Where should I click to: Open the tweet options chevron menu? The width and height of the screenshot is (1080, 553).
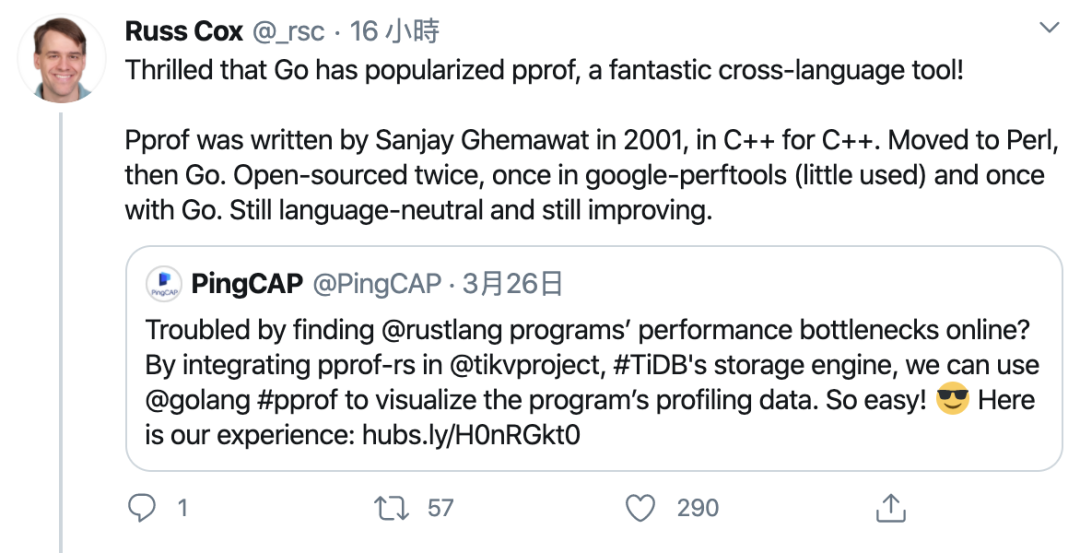point(1049,29)
